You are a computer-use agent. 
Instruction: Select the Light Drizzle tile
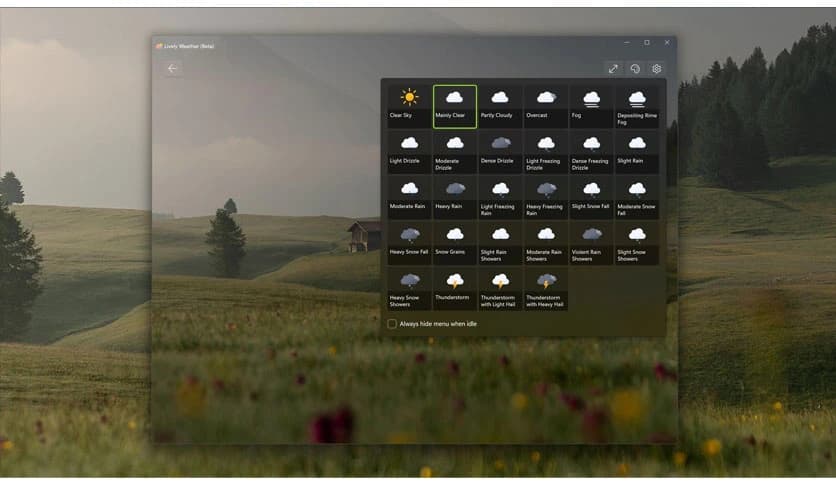point(409,152)
